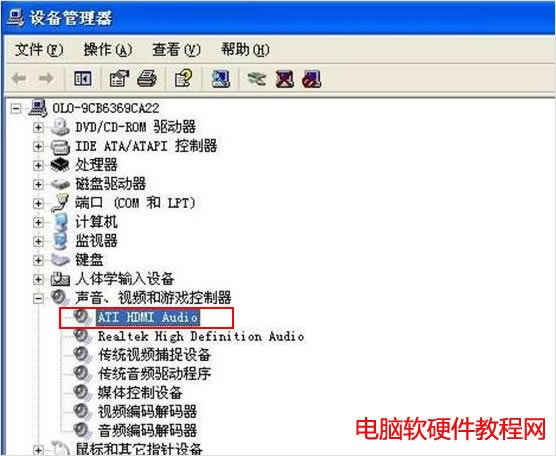
Task: Click the Print toolbar icon
Action: click(147, 78)
